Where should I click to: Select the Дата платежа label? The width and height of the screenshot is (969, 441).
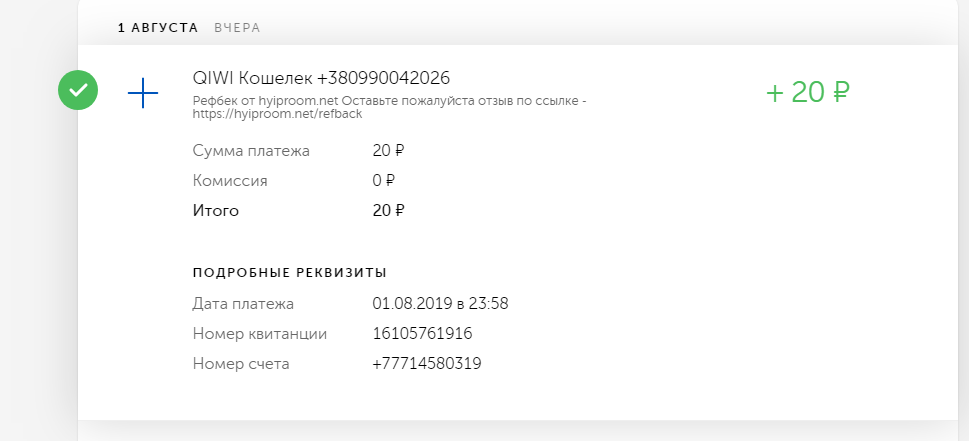tap(243, 304)
